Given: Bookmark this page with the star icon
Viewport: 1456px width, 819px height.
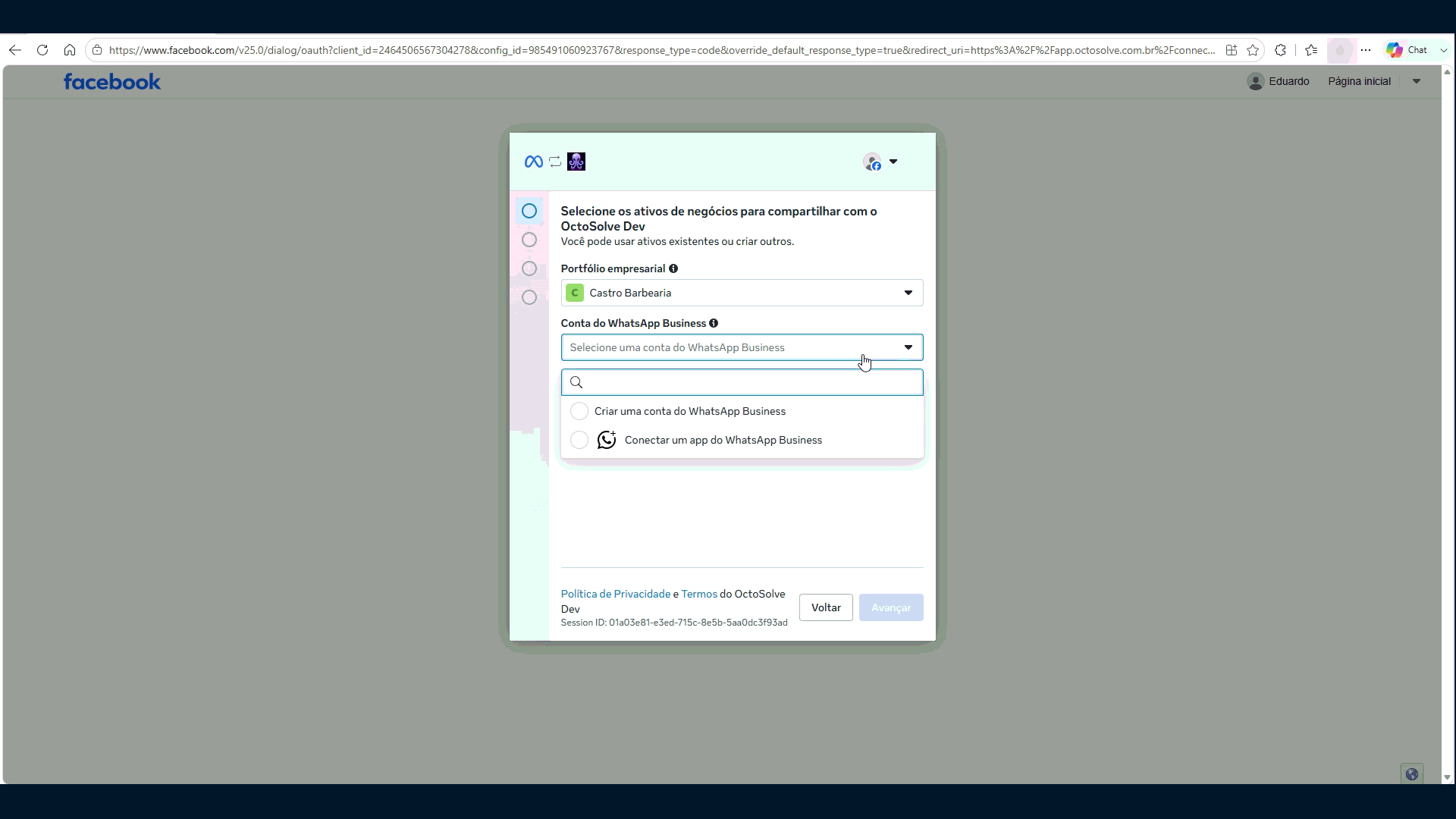Looking at the screenshot, I should pyautogui.click(x=1253, y=50).
